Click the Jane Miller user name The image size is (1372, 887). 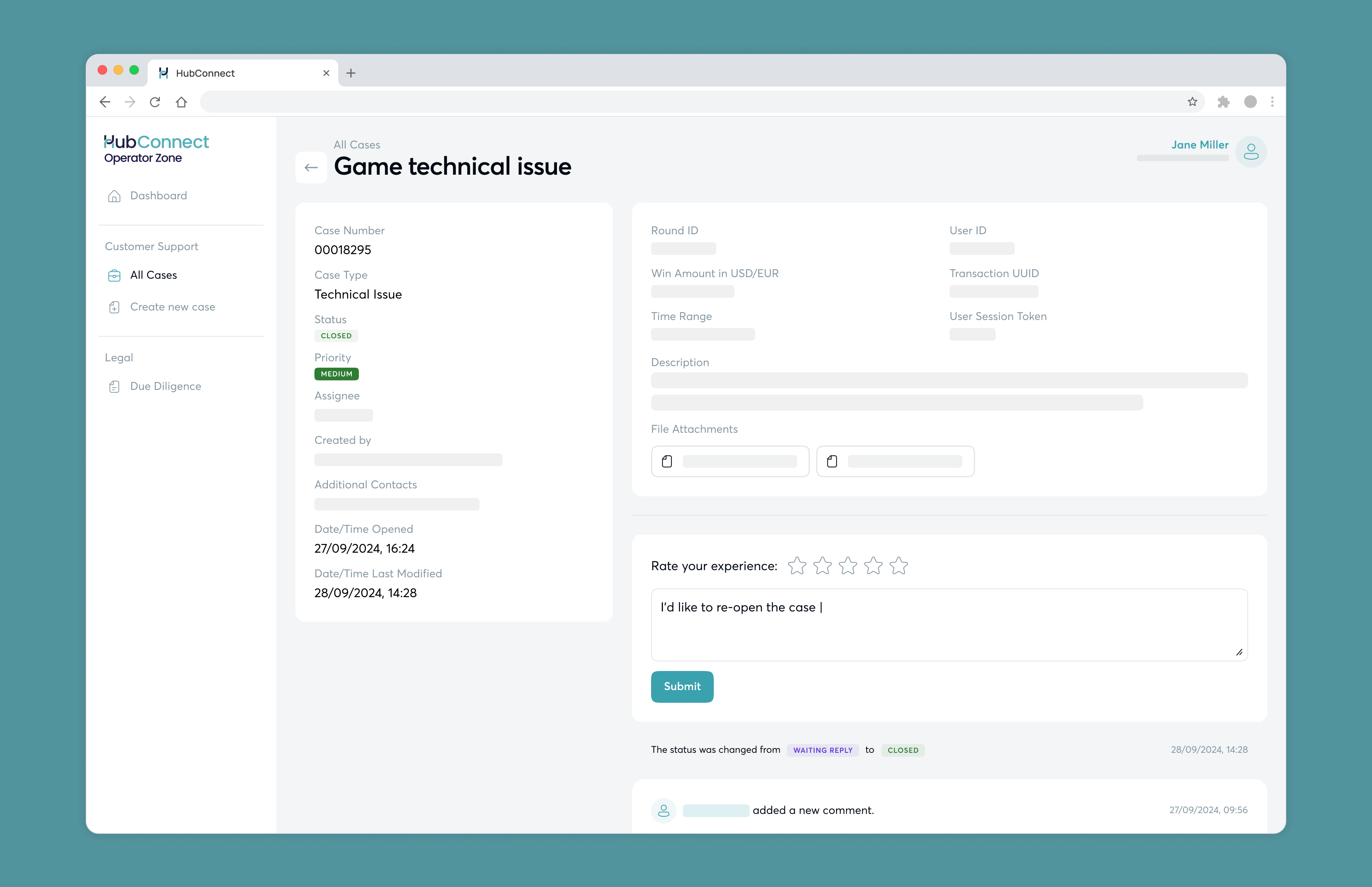(1200, 145)
